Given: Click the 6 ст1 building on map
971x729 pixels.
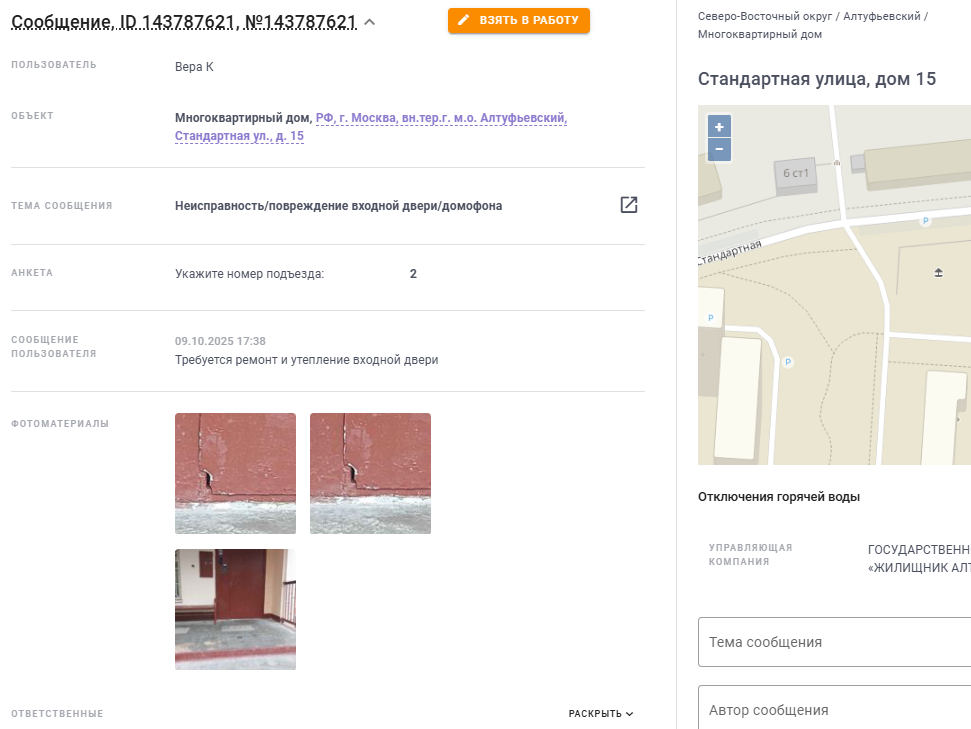Looking at the screenshot, I should click(x=796, y=175).
